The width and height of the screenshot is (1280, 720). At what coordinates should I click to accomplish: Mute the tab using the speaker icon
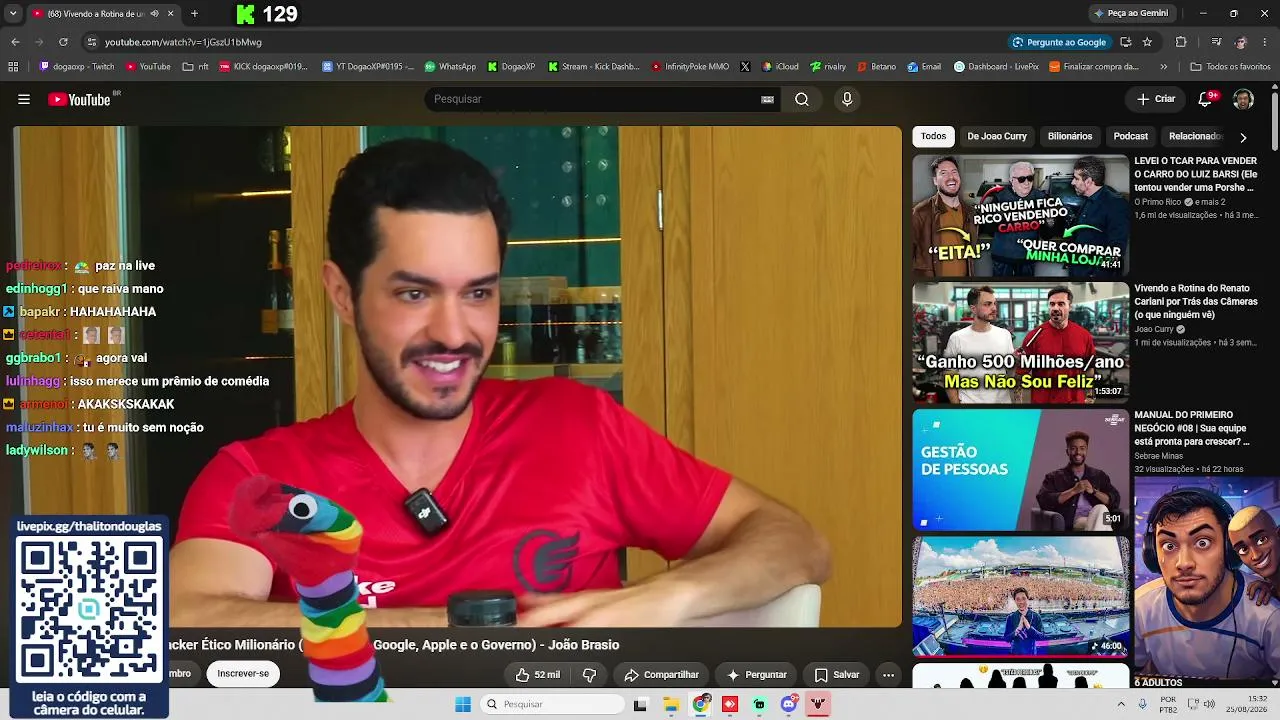[x=154, y=14]
